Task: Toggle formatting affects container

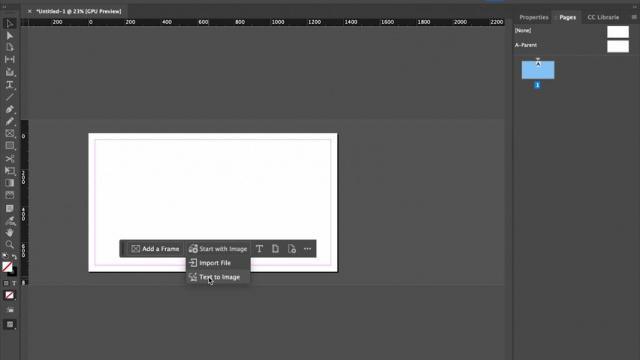Action: (6, 283)
